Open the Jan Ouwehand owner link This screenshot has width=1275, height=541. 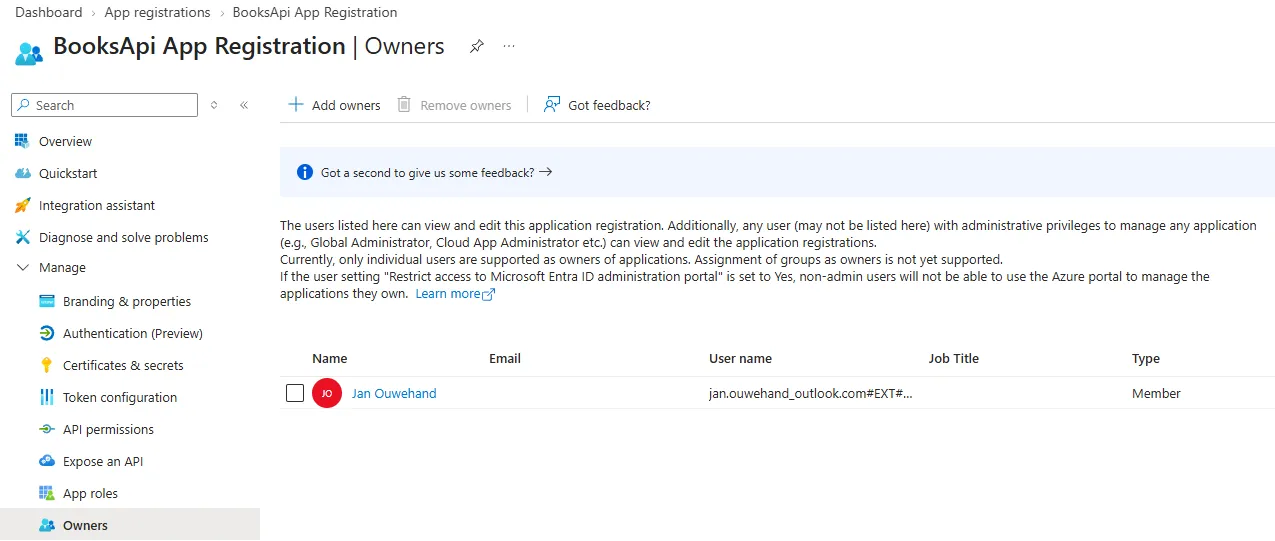394,393
